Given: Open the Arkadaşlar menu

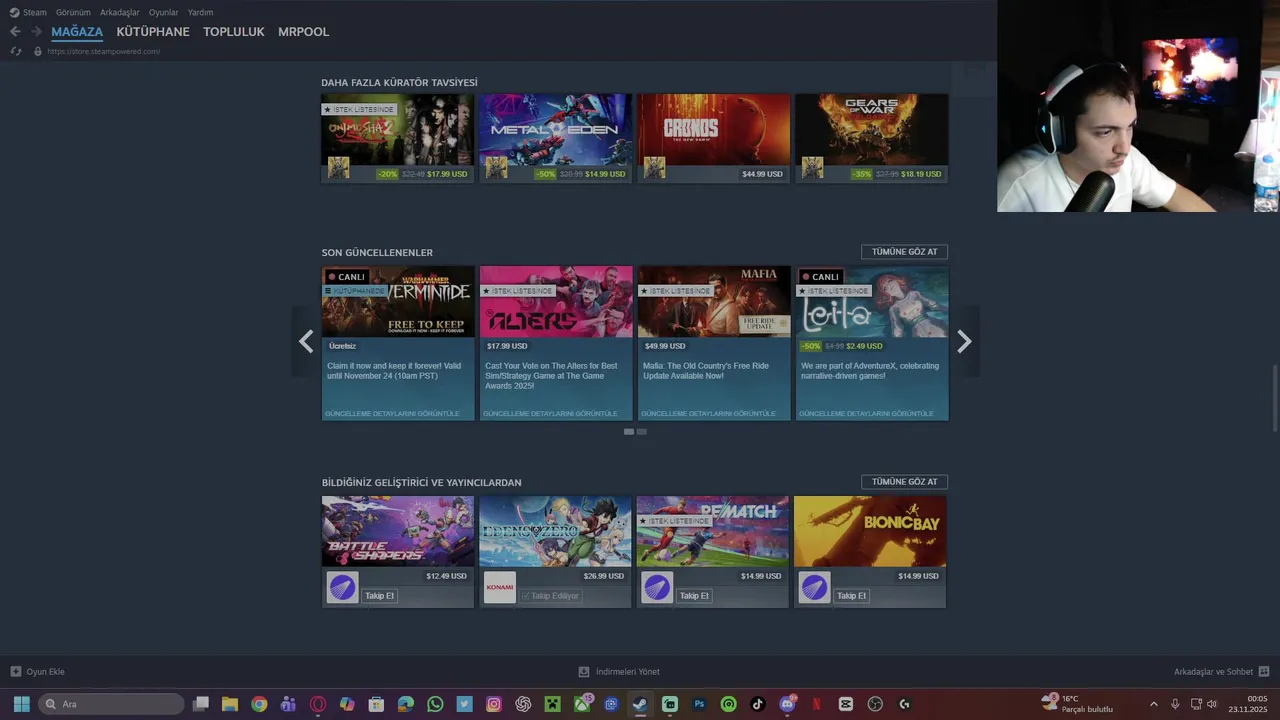Looking at the screenshot, I should (120, 12).
